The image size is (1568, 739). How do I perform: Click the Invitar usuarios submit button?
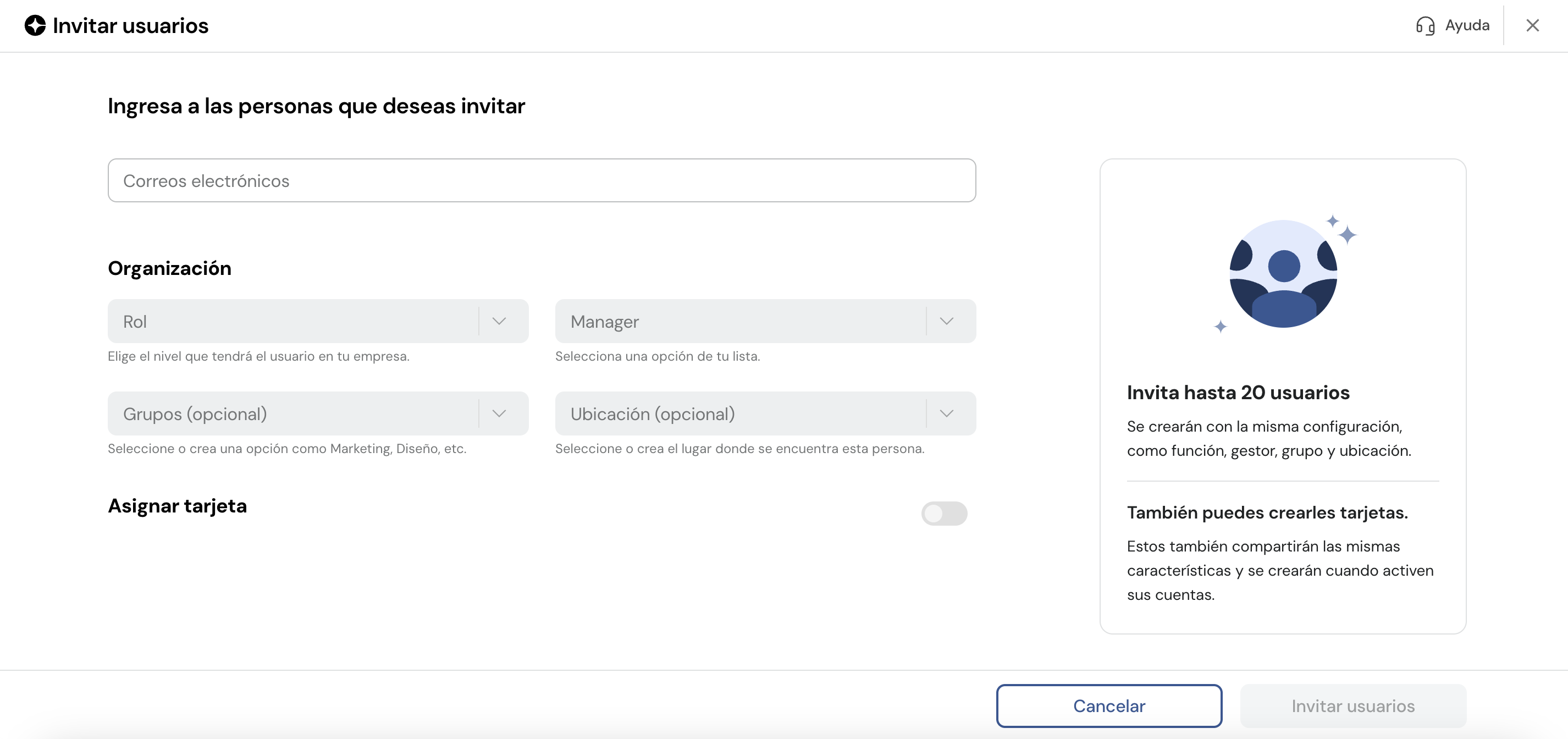click(1352, 705)
